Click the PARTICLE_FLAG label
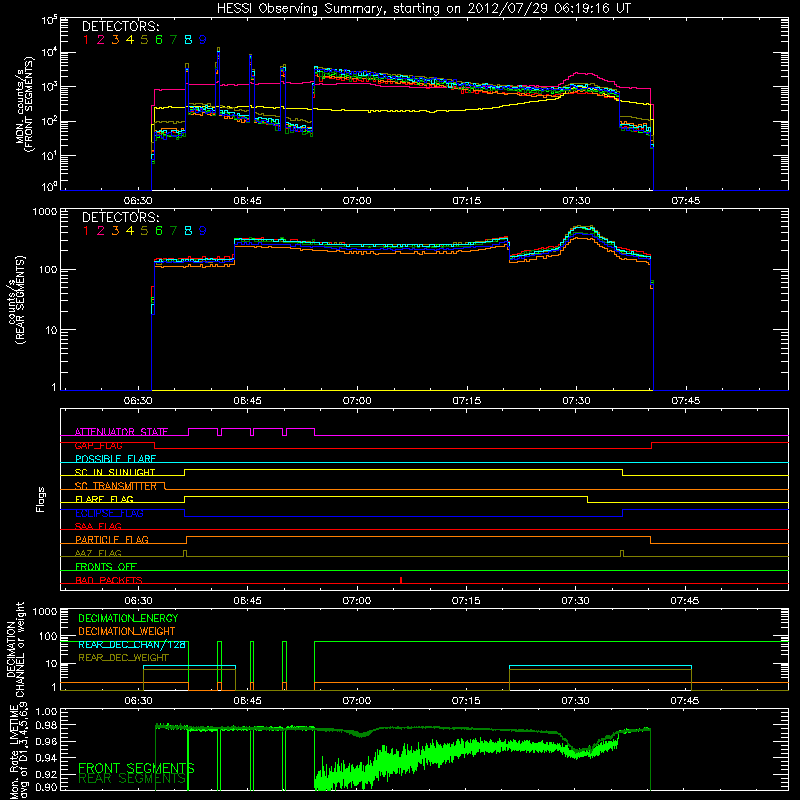Viewport: 800px width, 800px height. click(112, 539)
